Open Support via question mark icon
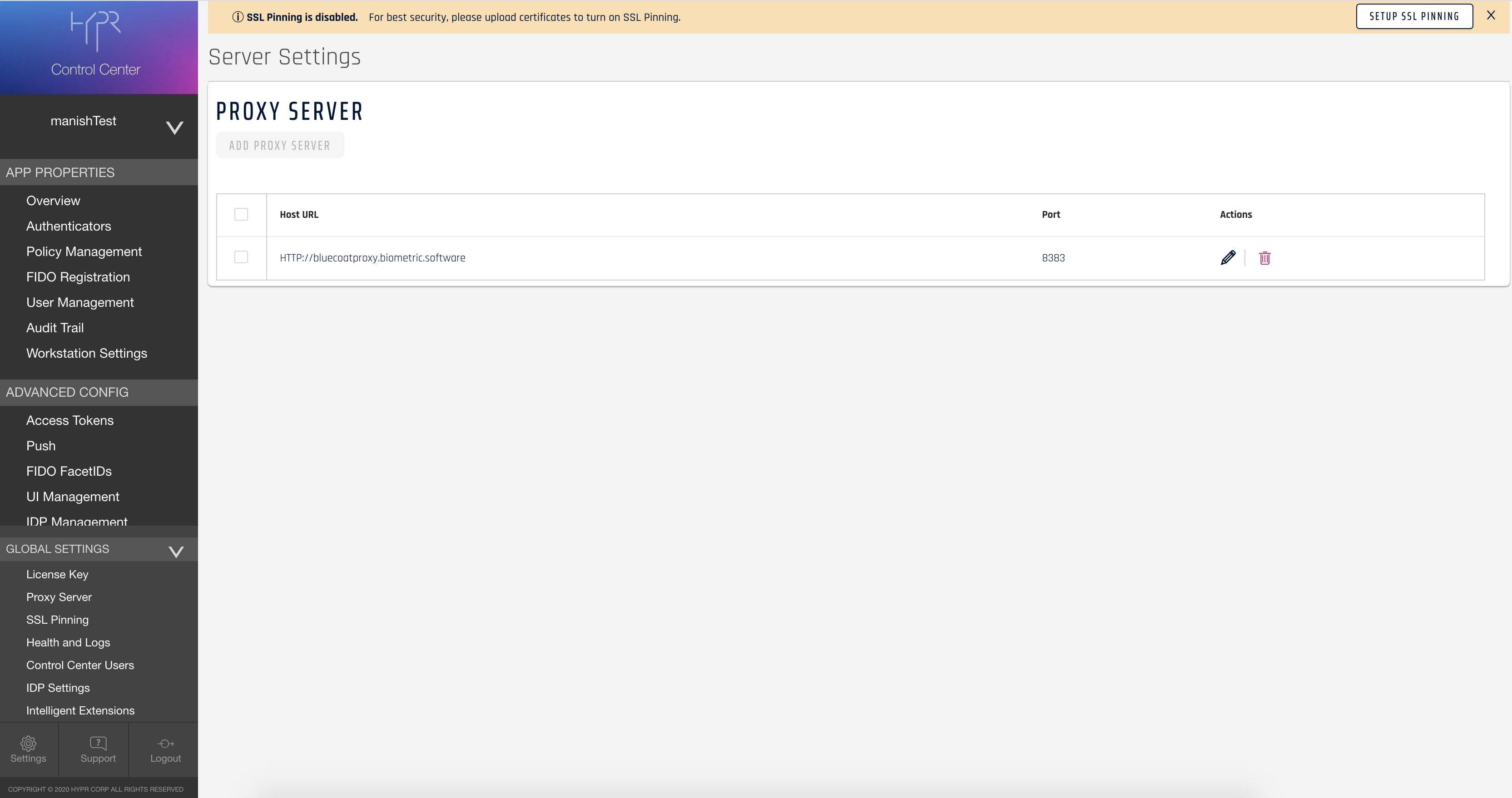The width and height of the screenshot is (1512, 798). (x=98, y=744)
